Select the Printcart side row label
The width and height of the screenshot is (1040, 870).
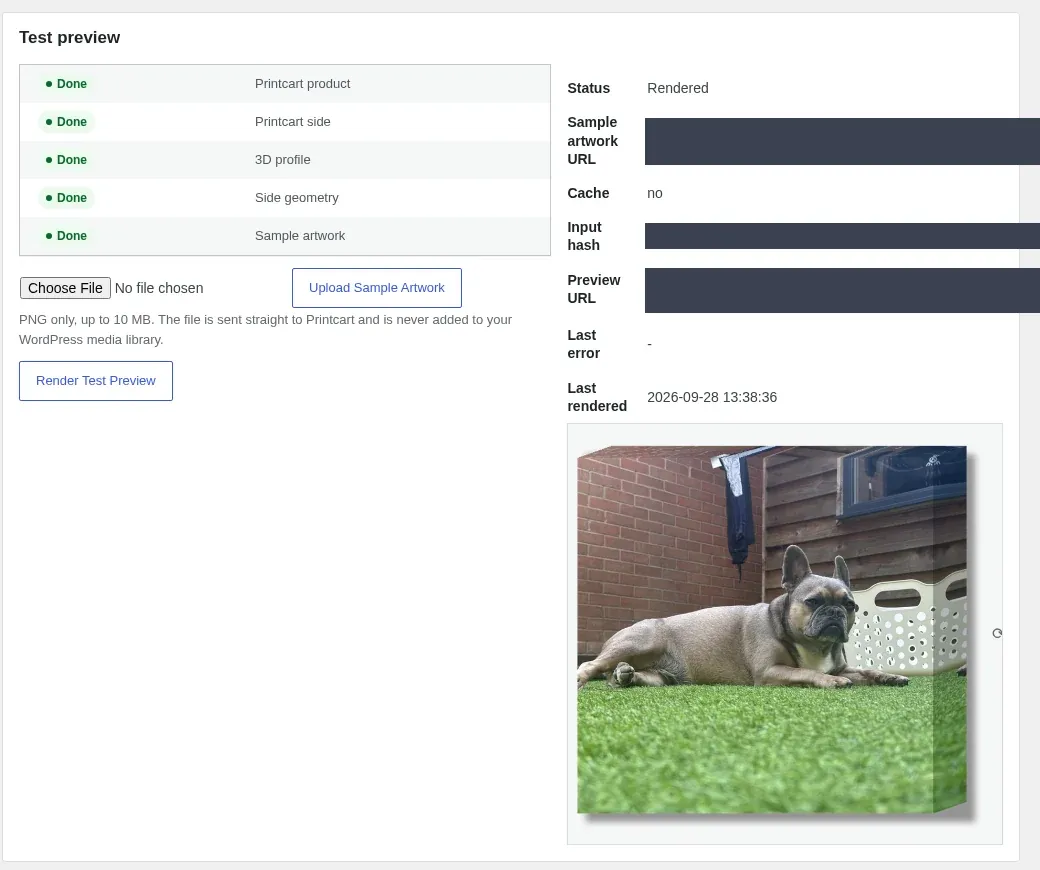click(x=292, y=122)
